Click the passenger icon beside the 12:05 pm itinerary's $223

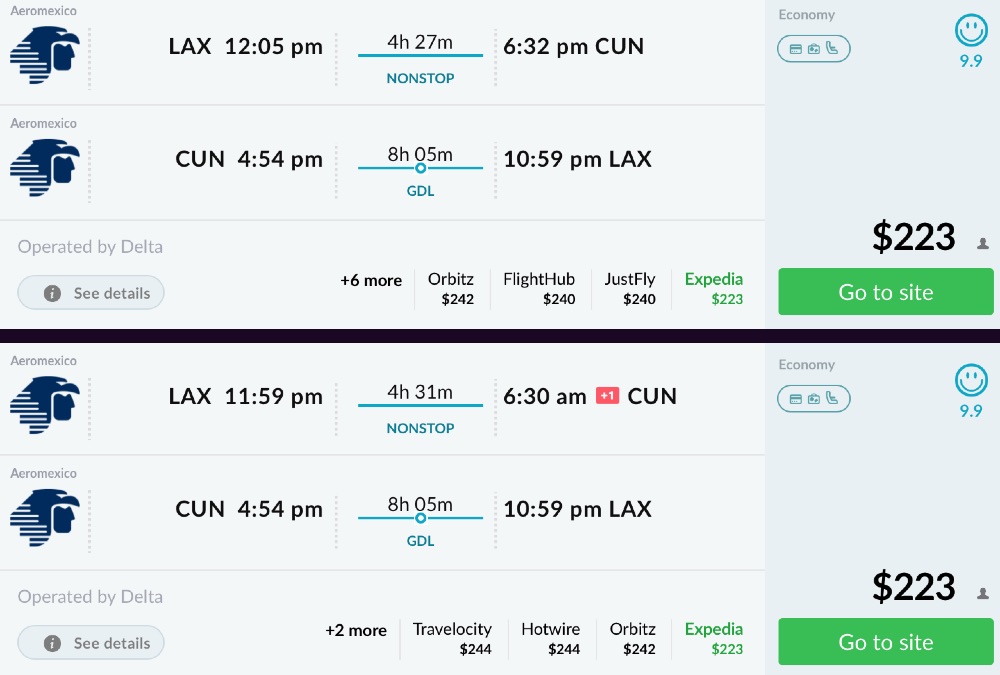coord(983,243)
